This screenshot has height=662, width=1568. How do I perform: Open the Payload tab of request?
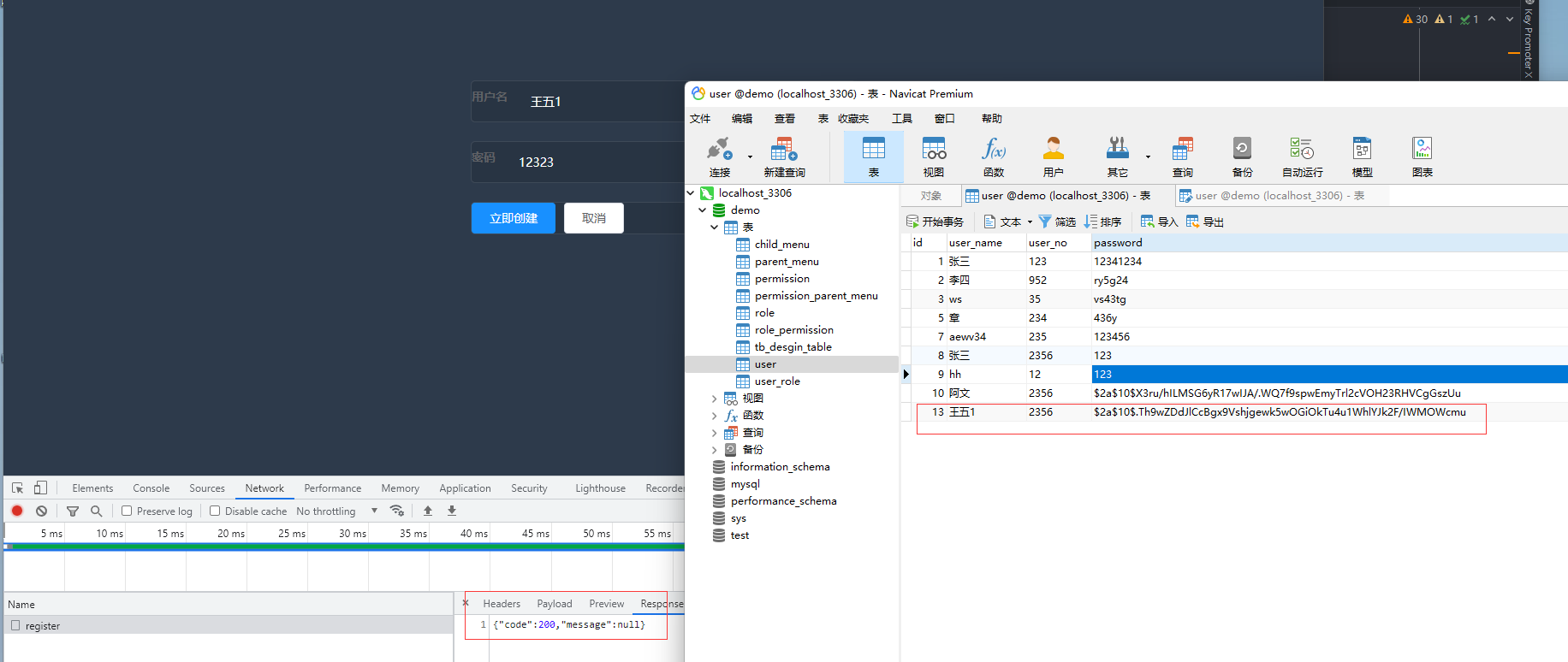click(555, 604)
